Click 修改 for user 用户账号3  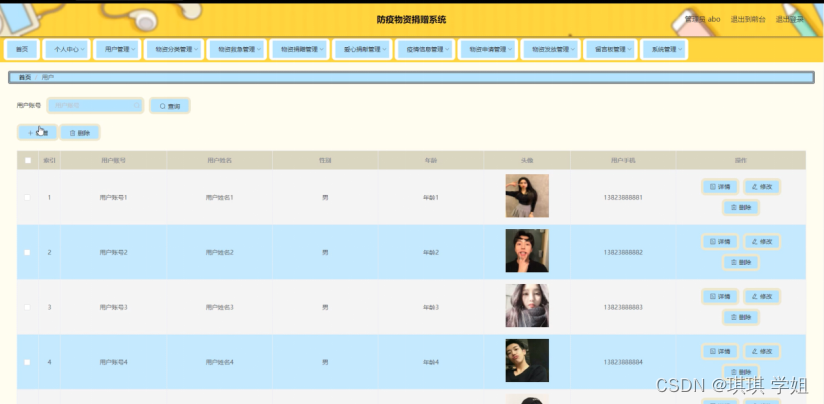pos(762,296)
